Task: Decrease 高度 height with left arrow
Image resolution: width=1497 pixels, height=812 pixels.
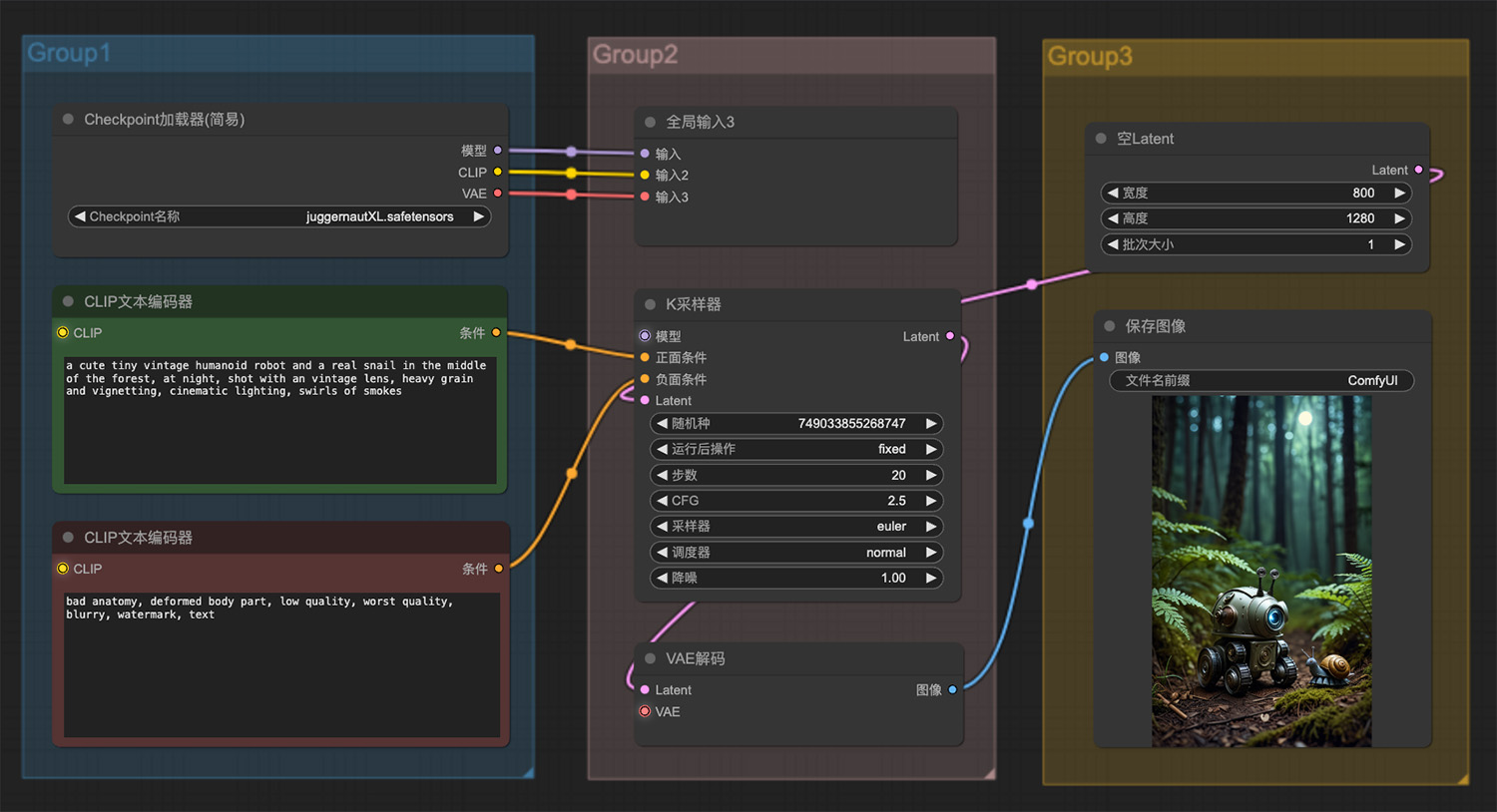Action: (1113, 218)
